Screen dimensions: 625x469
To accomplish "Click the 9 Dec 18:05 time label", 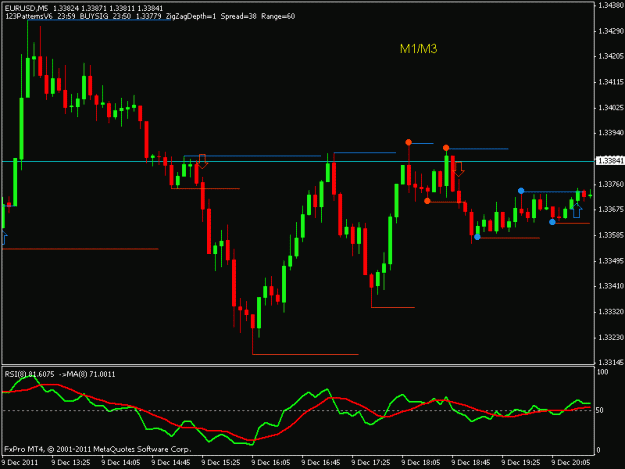I will 421,463.
